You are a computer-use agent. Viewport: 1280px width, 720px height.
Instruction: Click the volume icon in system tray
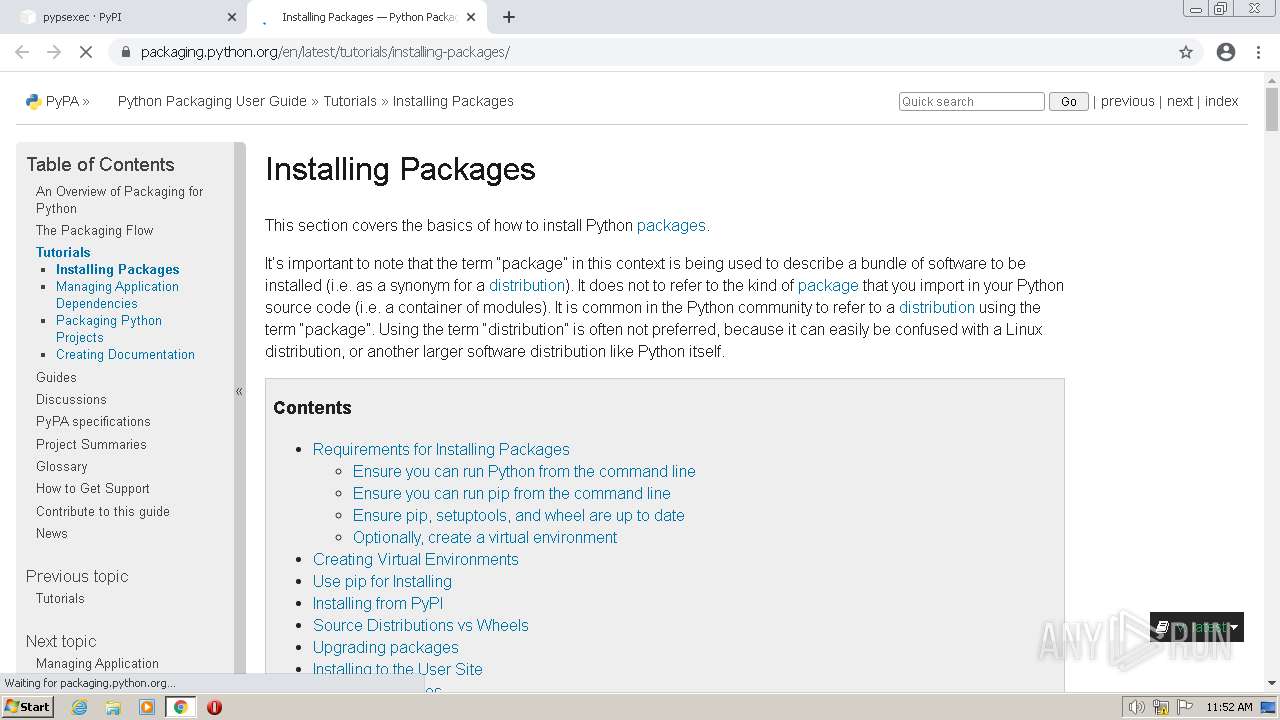pos(1137,707)
